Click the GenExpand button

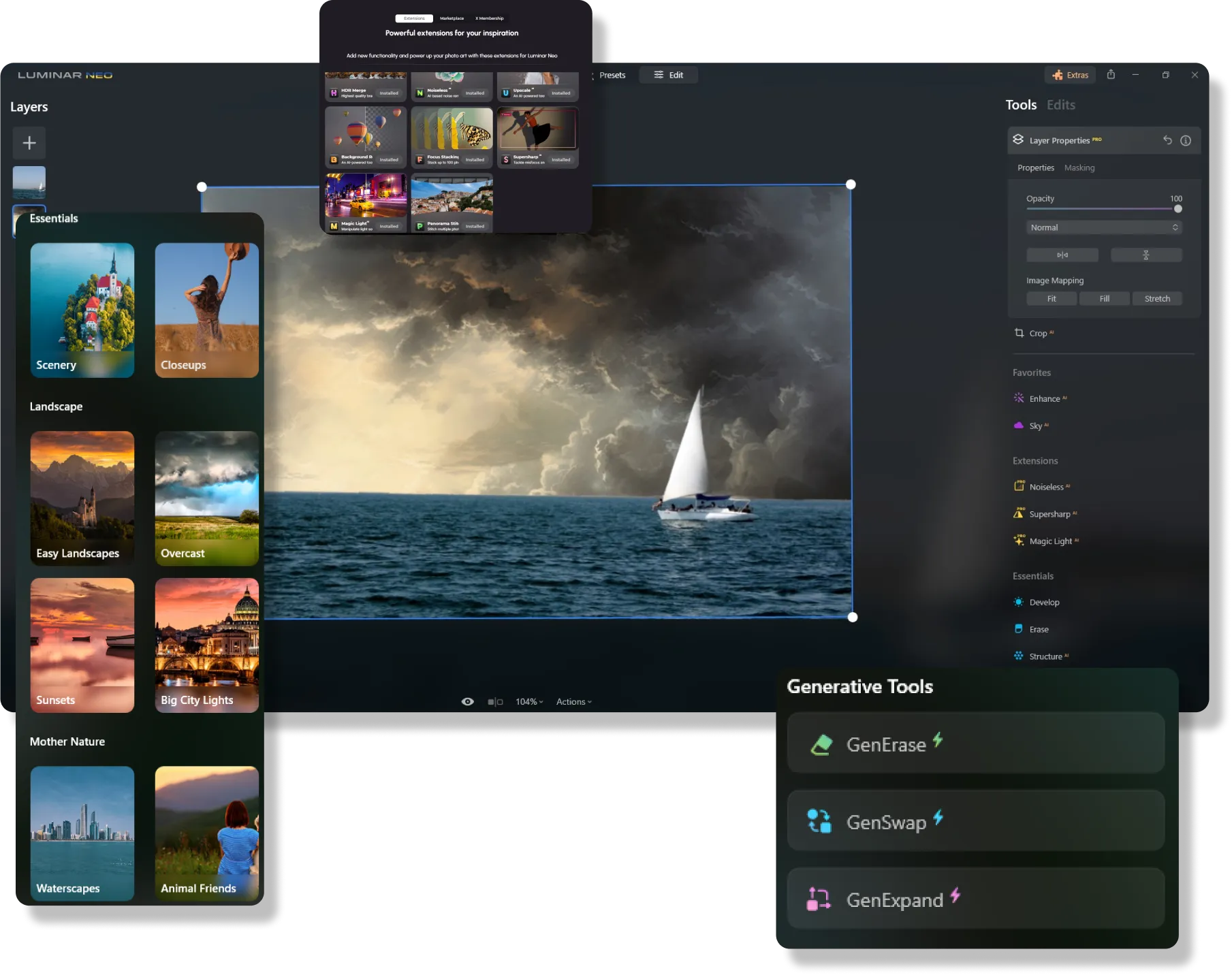[x=976, y=898]
